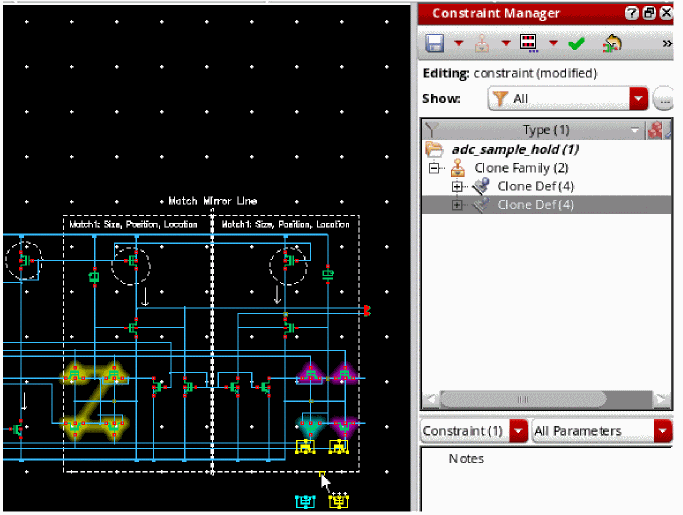The height and width of the screenshot is (515, 683).
Task: Show more toolbar items via double chevron
Action: coord(668,43)
